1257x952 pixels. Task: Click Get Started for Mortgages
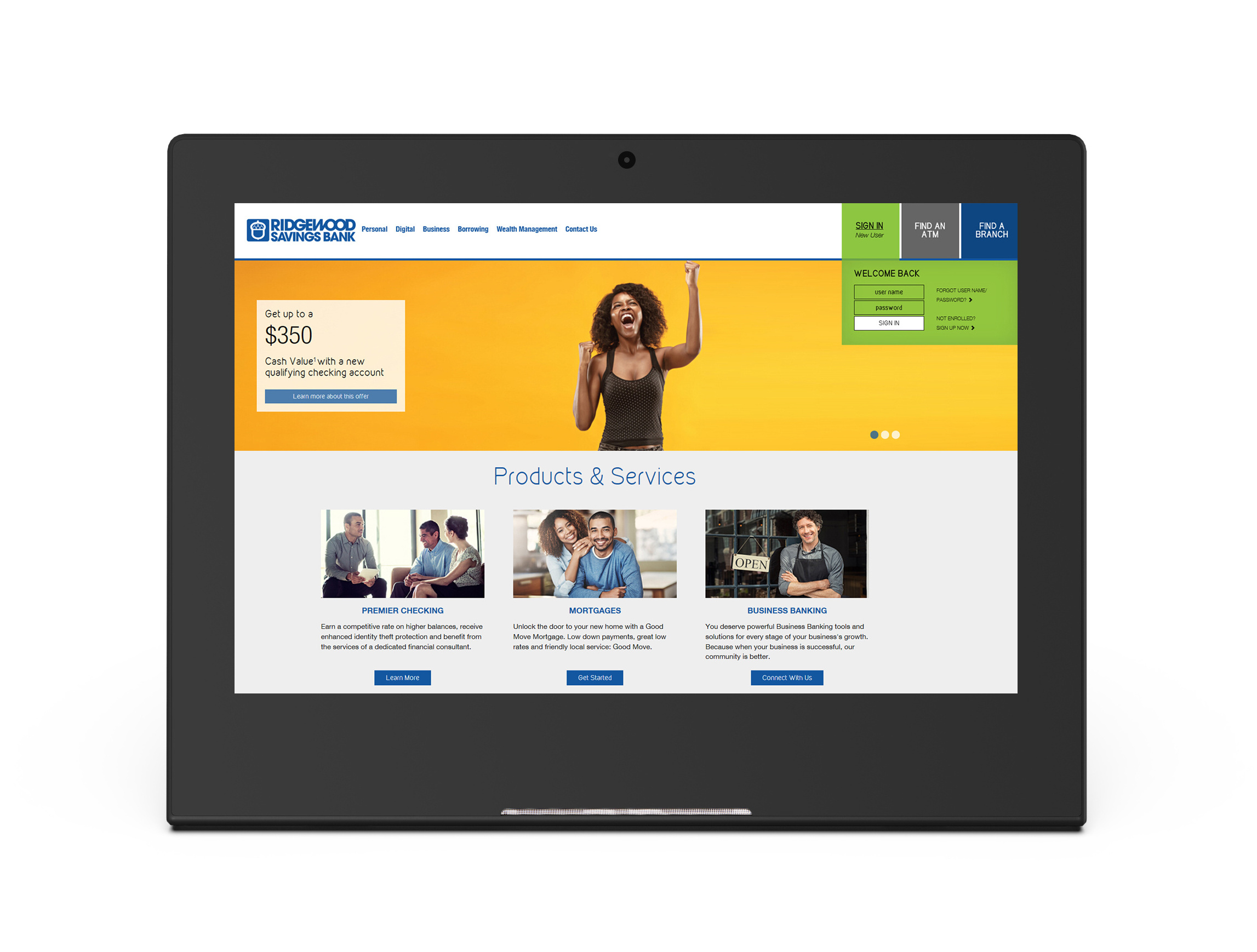[595, 678]
